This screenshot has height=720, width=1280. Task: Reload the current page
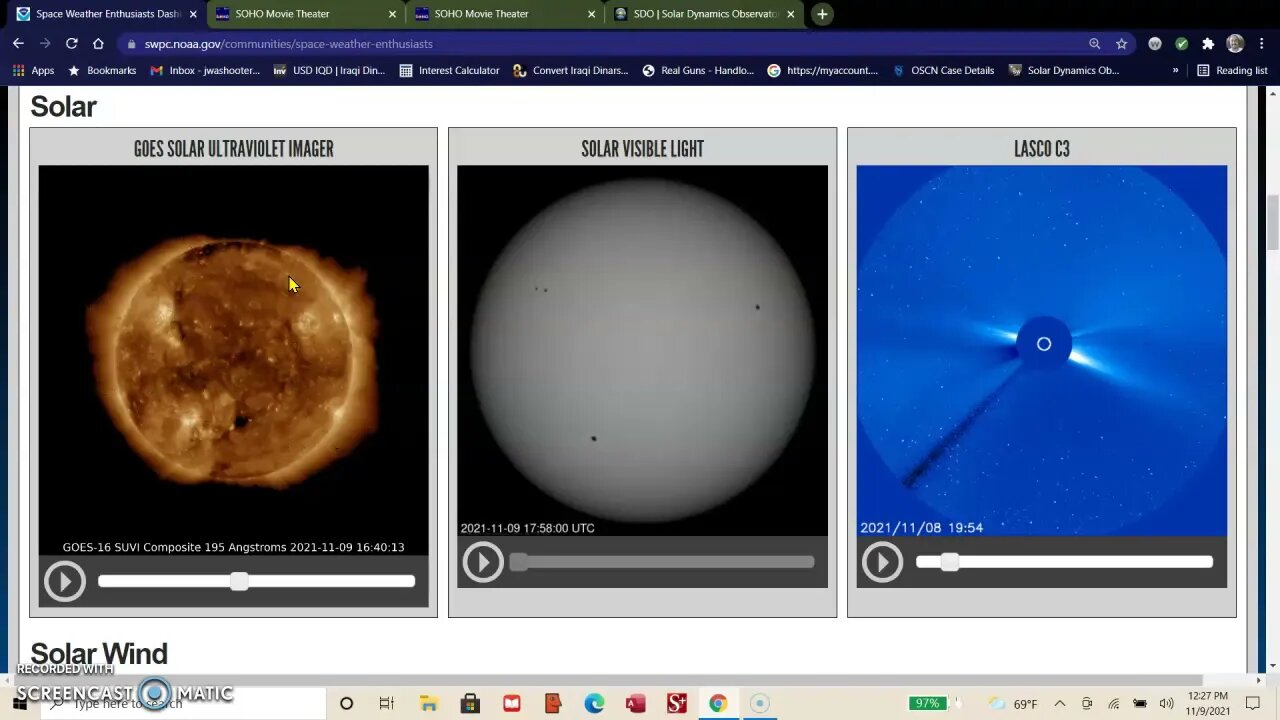pos(71,43)
